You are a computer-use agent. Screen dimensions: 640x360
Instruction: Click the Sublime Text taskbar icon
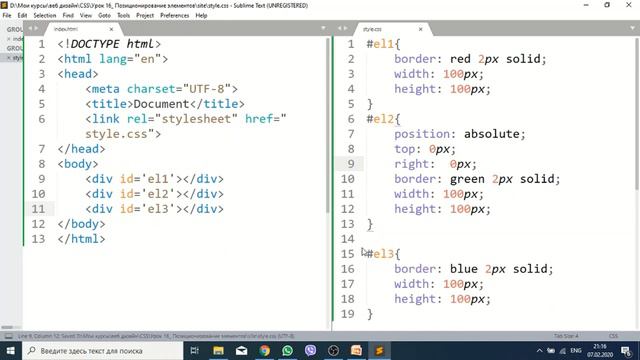(379, 351)
